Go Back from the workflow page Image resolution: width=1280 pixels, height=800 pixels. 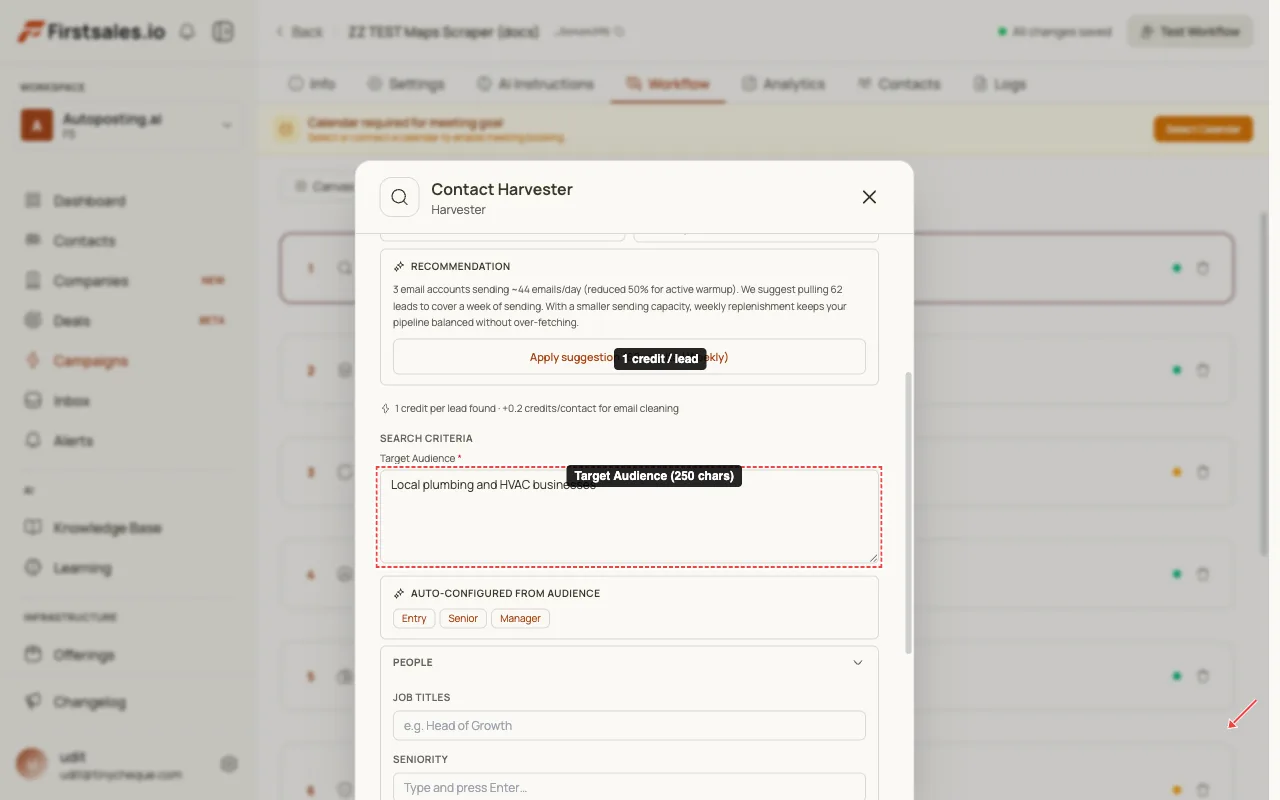click(x=299, y=32)
